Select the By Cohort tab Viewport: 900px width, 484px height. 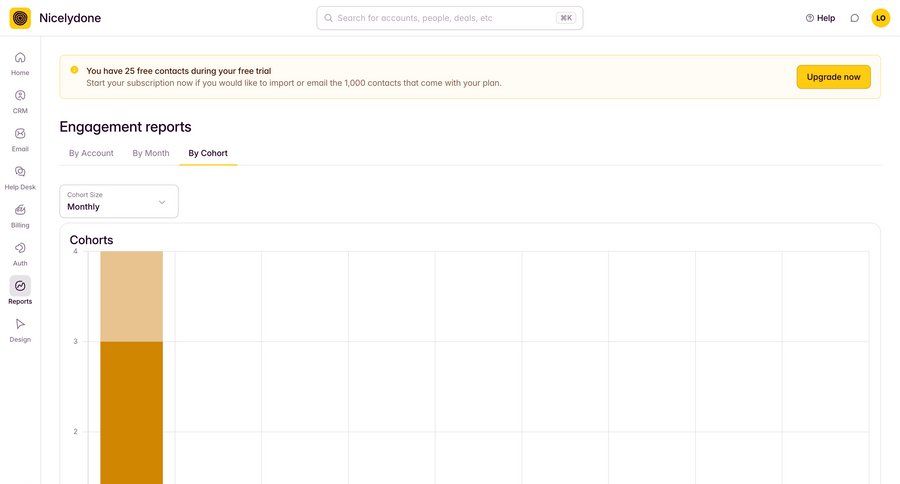coord(208,153)
